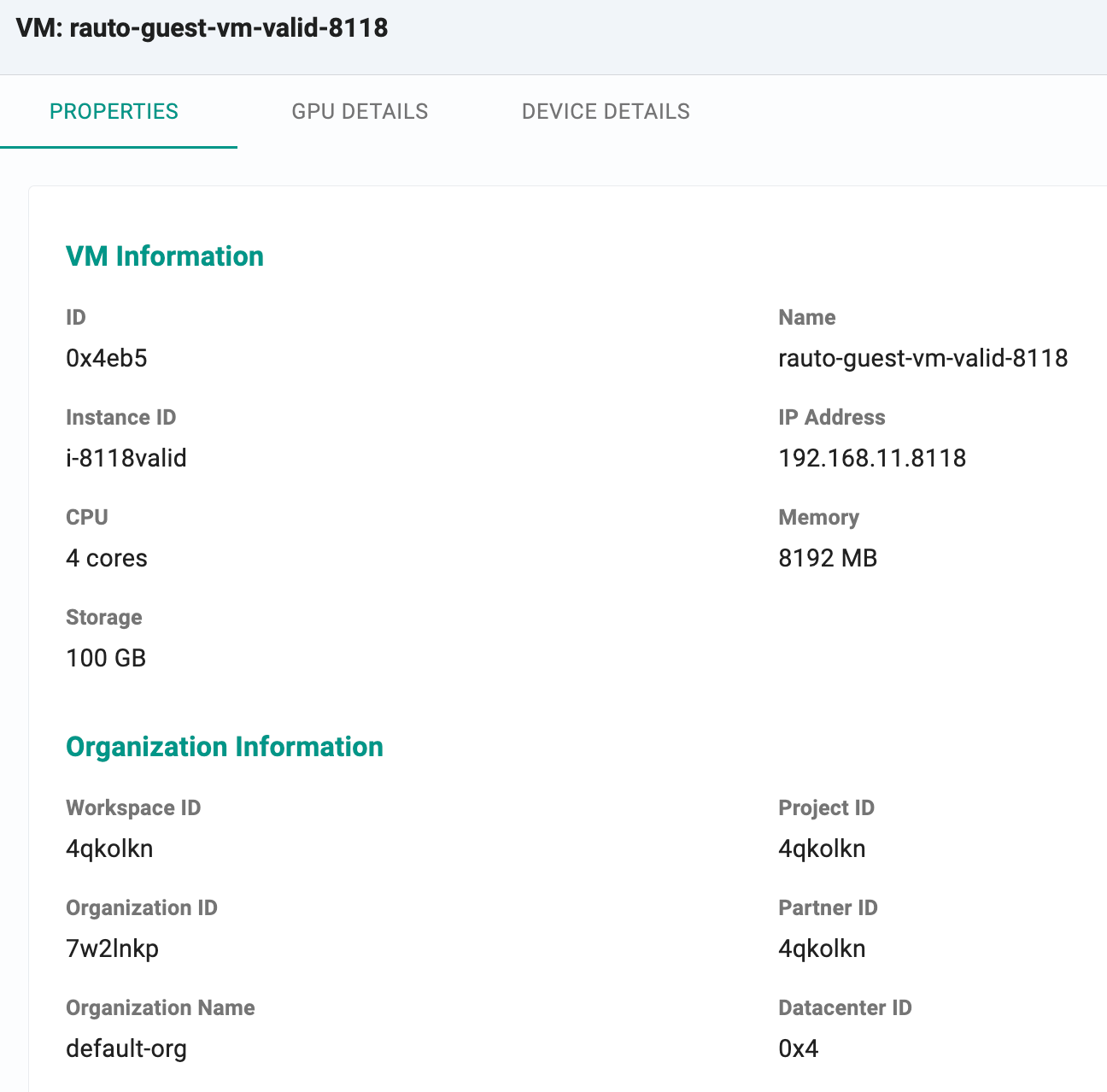Select the PROPERTIES tab
This screenshot has width=1107, height=1092.
(x=114, y=112)
